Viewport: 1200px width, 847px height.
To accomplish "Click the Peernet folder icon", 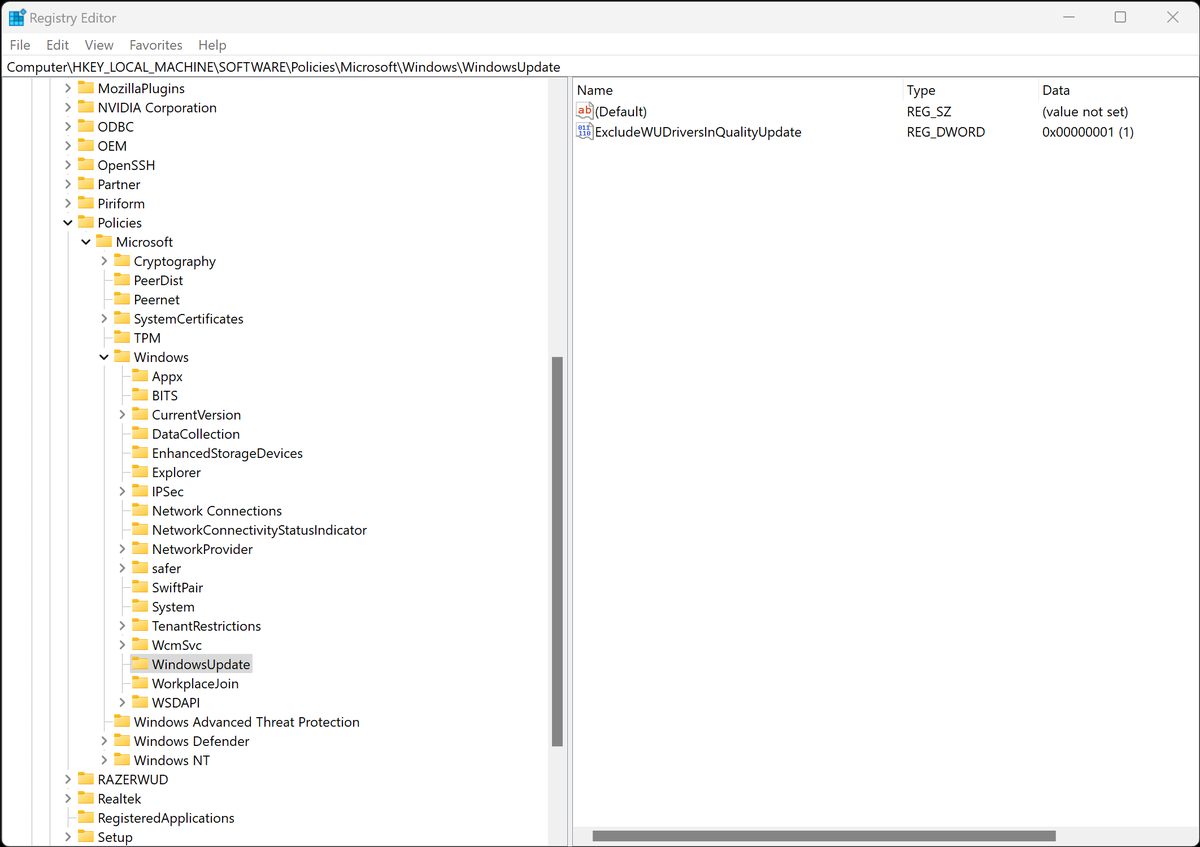I will click(x=122, y=299).
